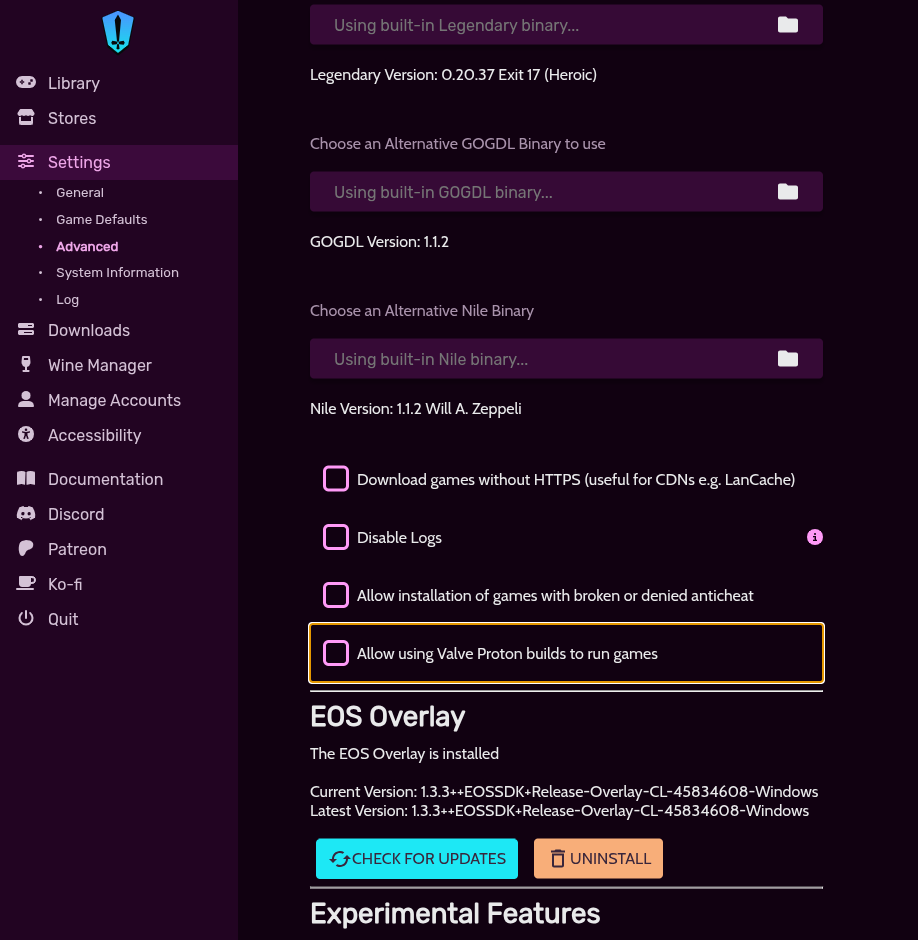Click folder icon for Nile binary

point(788,359)
